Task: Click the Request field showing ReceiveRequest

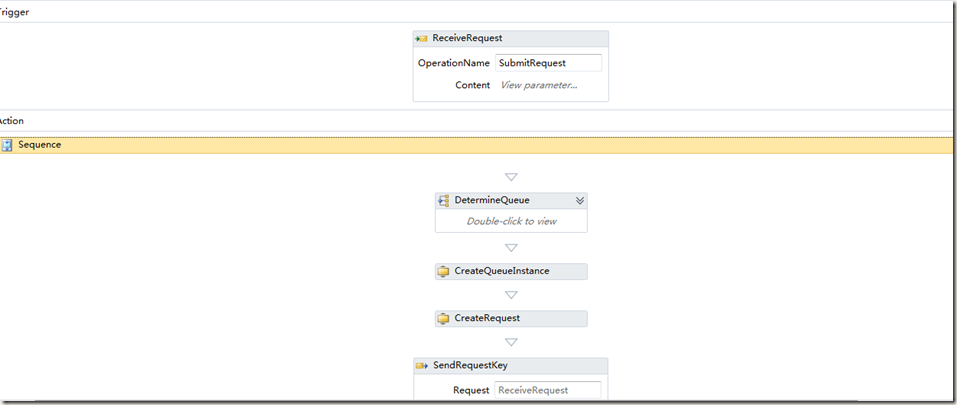Action: pos(548,390)
